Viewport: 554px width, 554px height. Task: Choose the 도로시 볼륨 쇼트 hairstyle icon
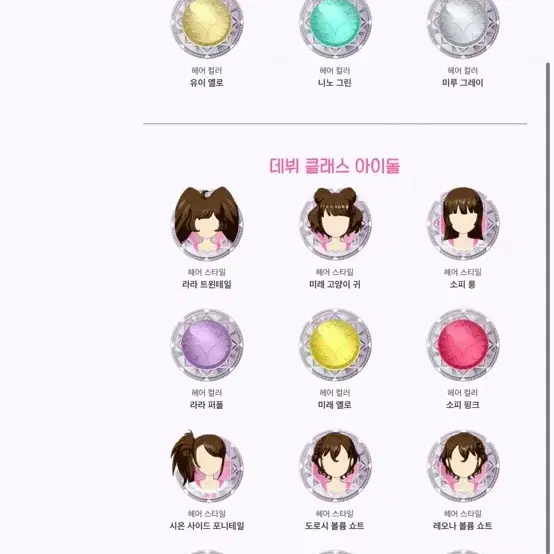coord(335,466)
